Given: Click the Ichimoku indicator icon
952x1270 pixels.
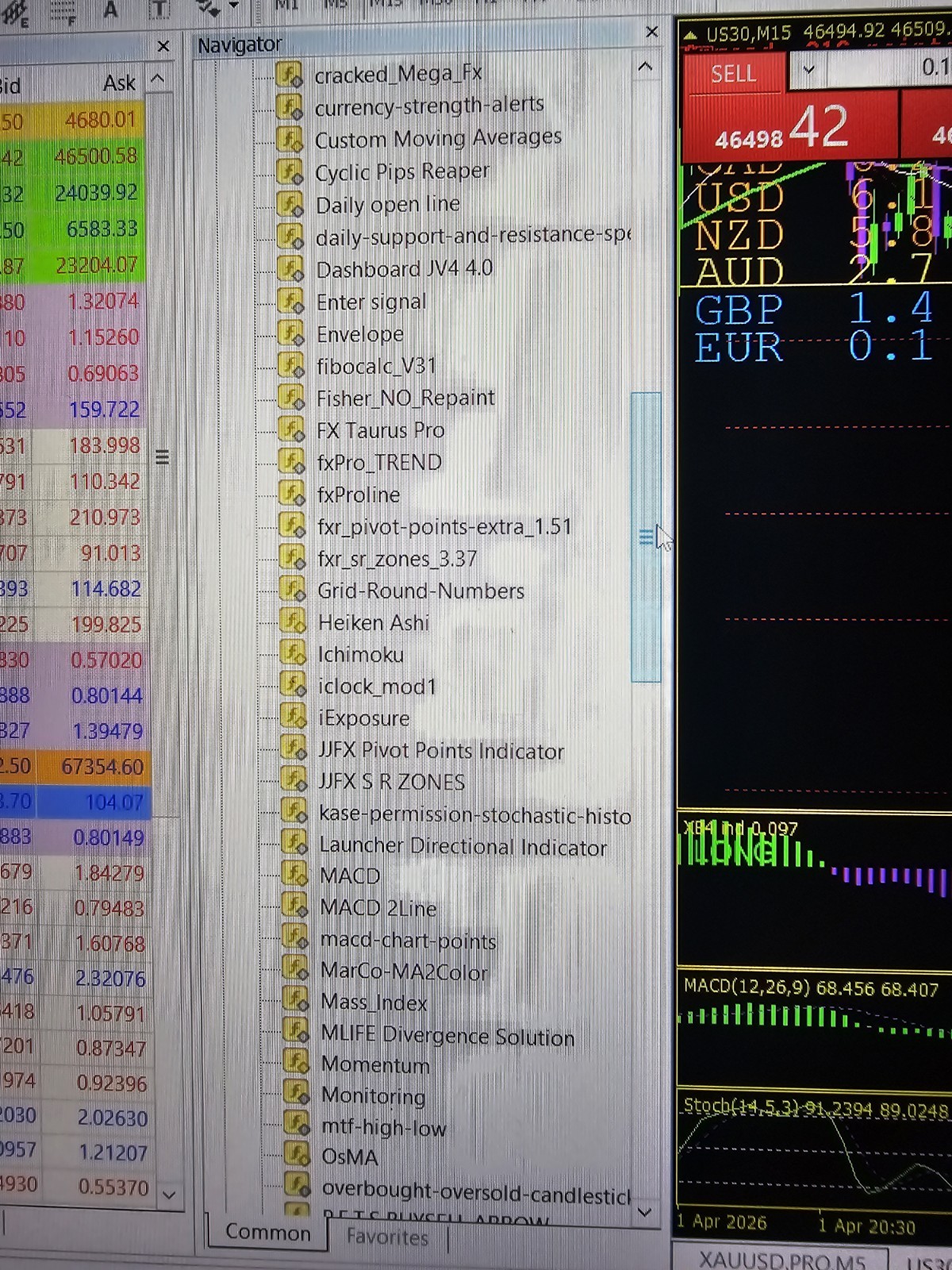Looking at the screenshot, I should pyautogui.click(x=294, y=653).
